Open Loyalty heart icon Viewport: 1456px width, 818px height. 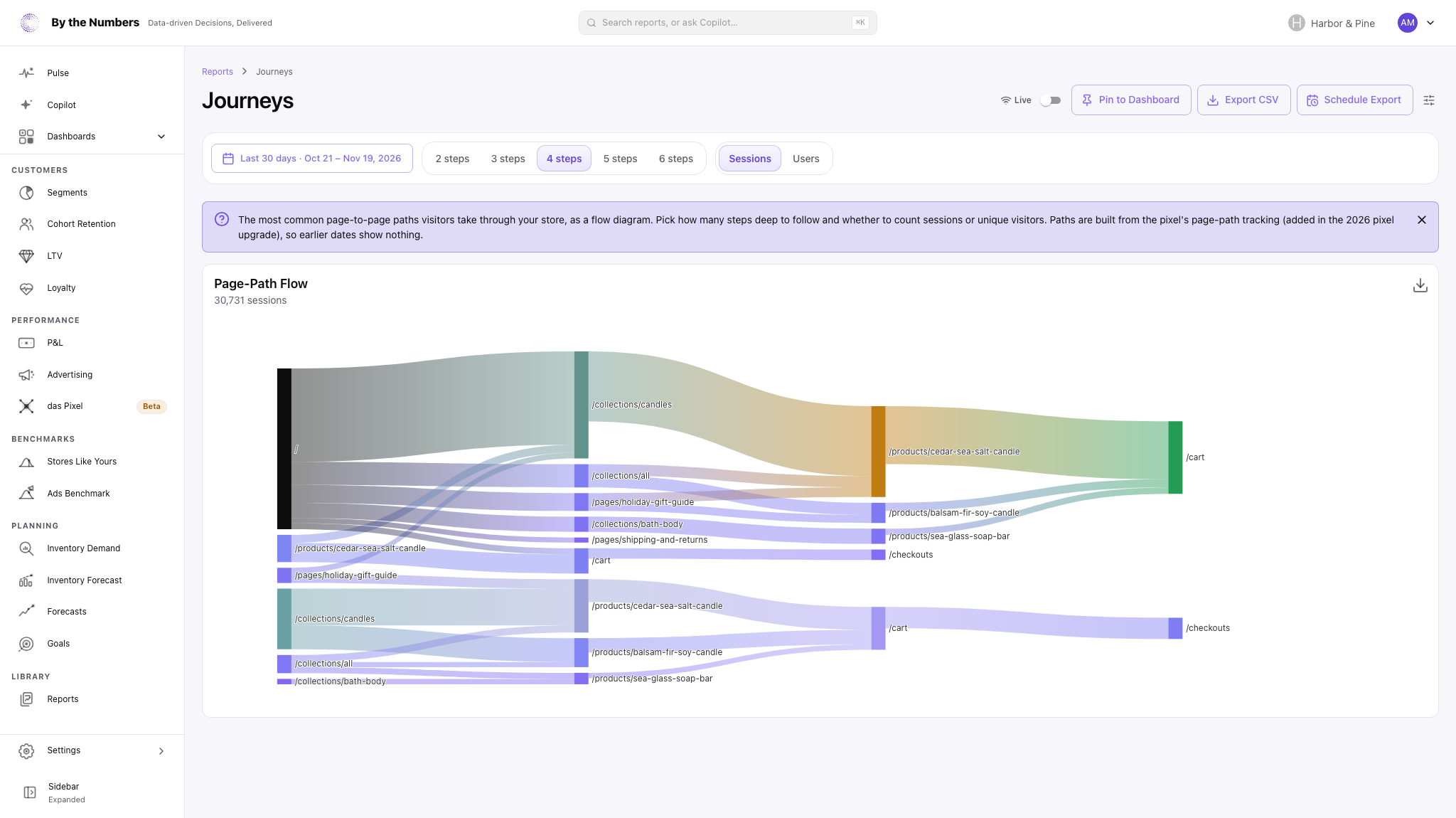[26, 288]
